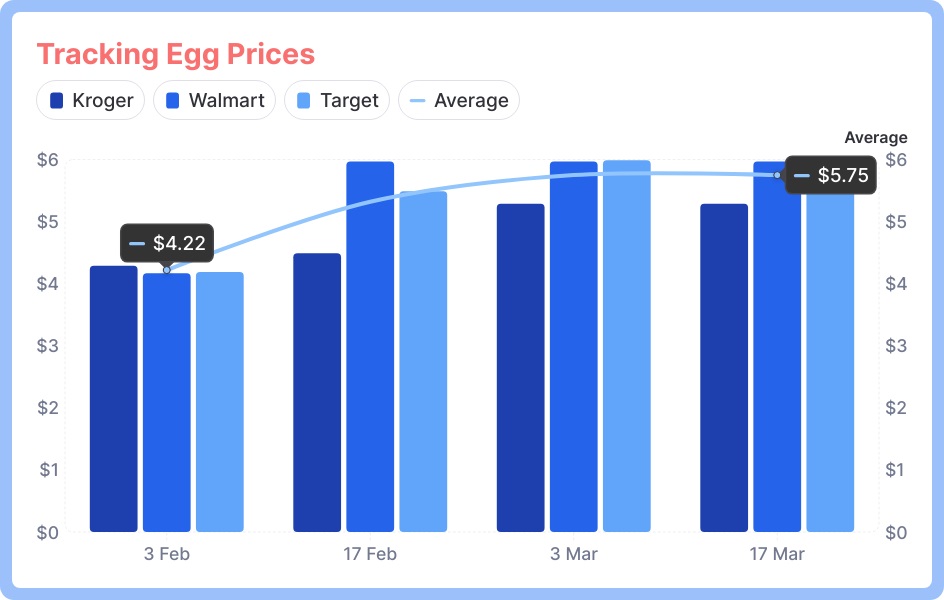Click the $5.75 average tooltip
The height and width of the screenshot is (600, 944).
tap(831, 175)
